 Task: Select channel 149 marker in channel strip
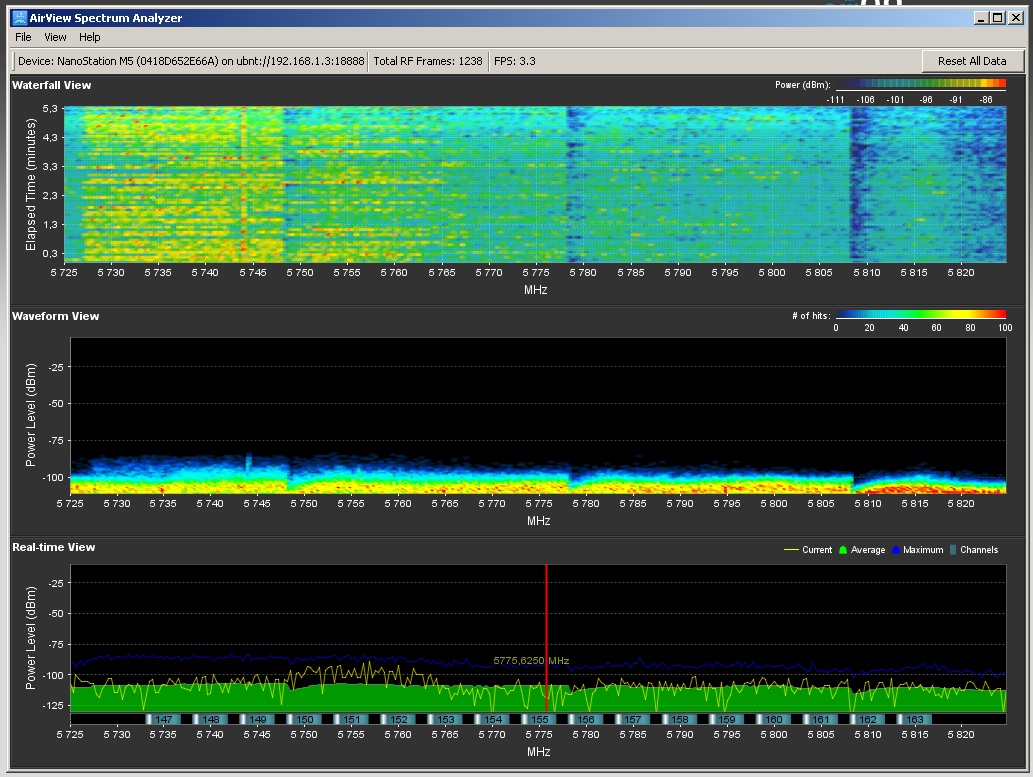[257, 720]
